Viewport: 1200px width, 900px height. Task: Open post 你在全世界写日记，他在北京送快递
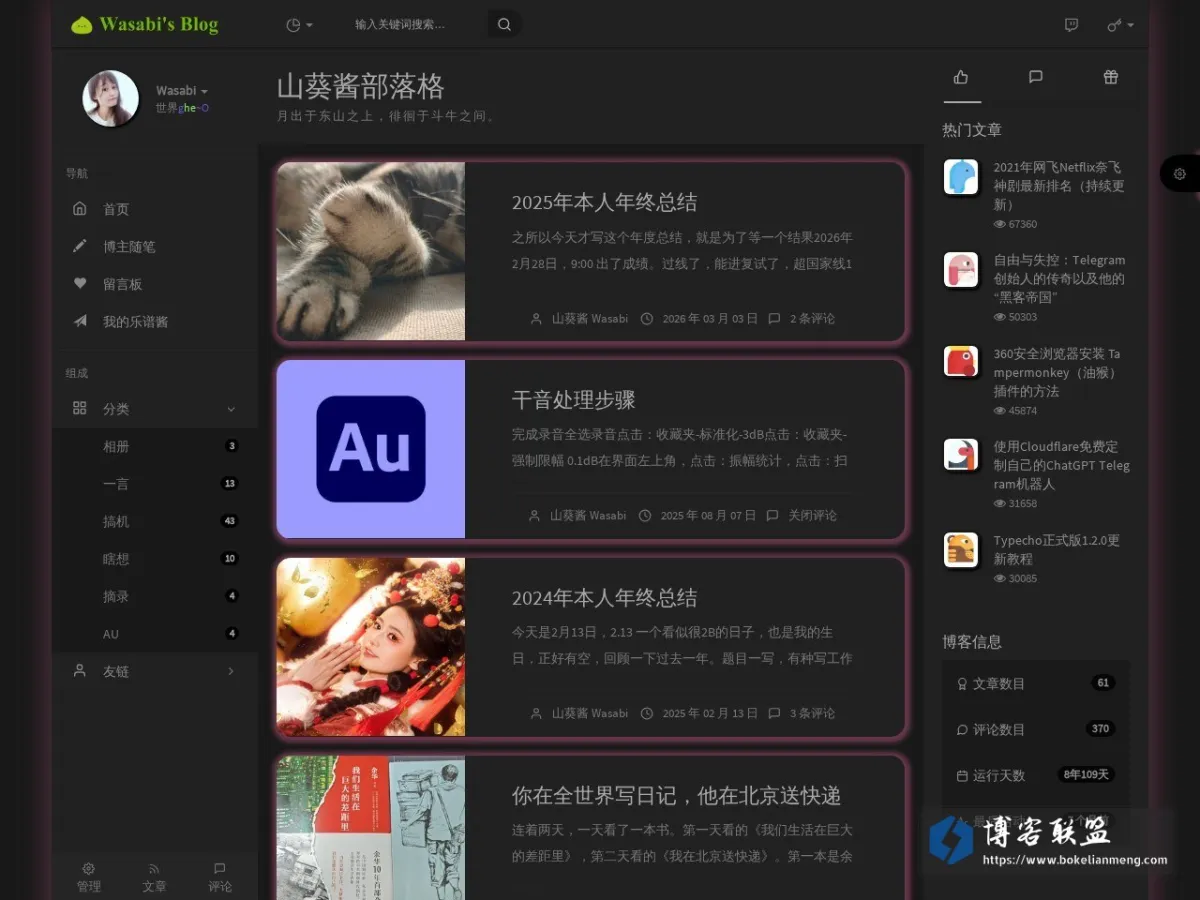(676, 796)
